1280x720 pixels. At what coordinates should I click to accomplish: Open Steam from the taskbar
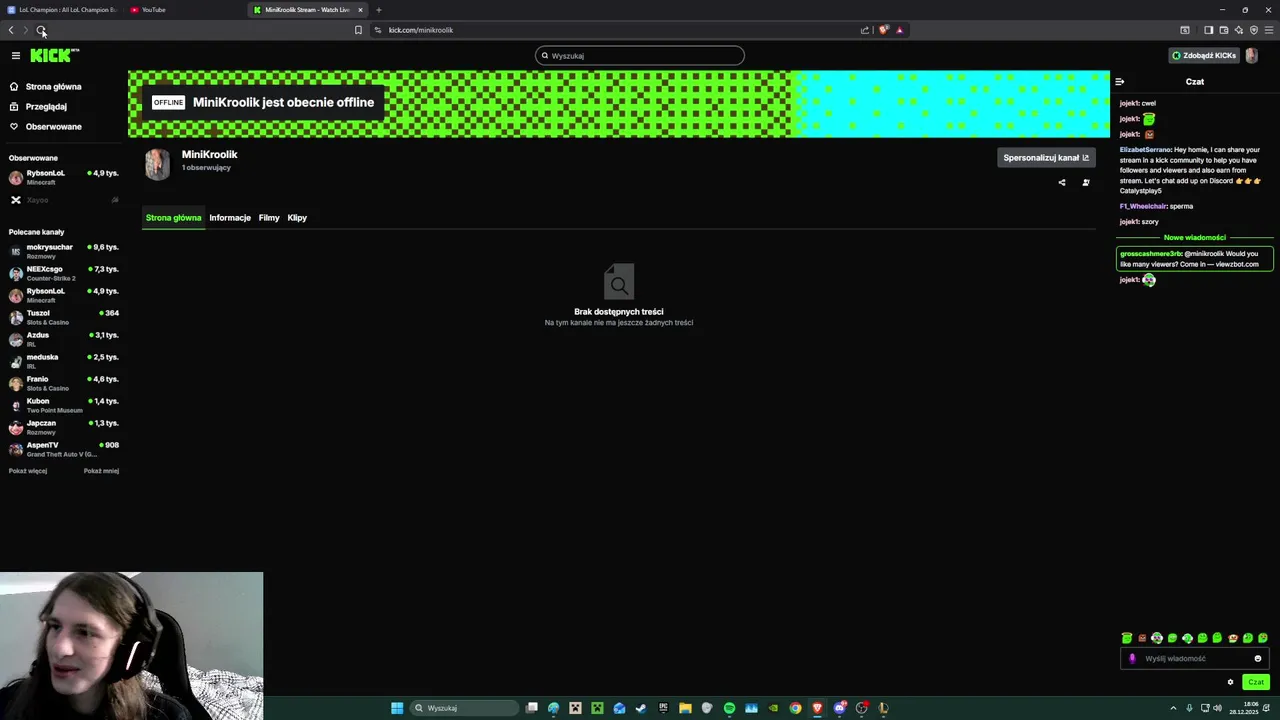tap(641, 708)
